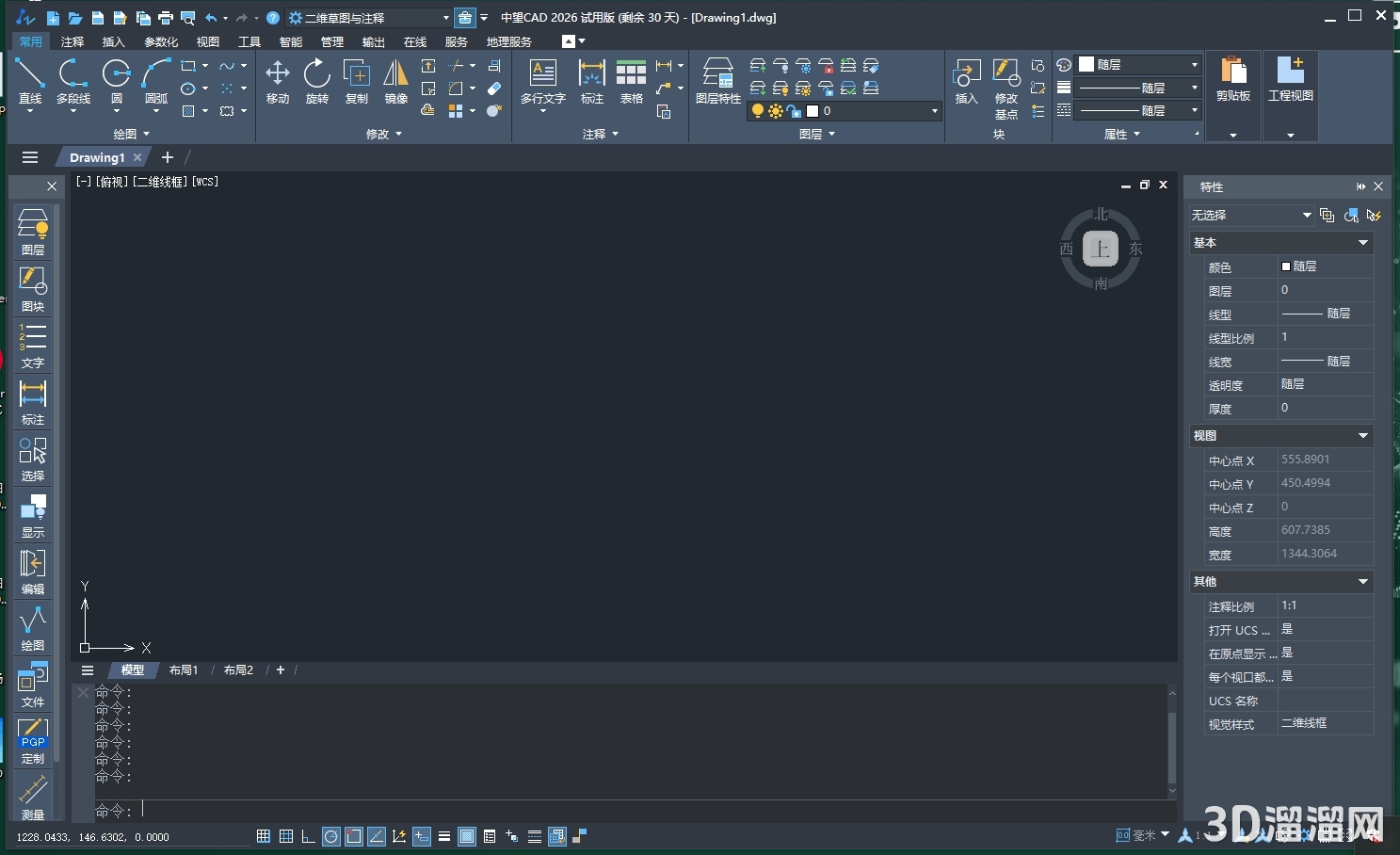Open the Select (选择) sidebar palette
Screen dimensions: 1400x855
coord(33,458)
